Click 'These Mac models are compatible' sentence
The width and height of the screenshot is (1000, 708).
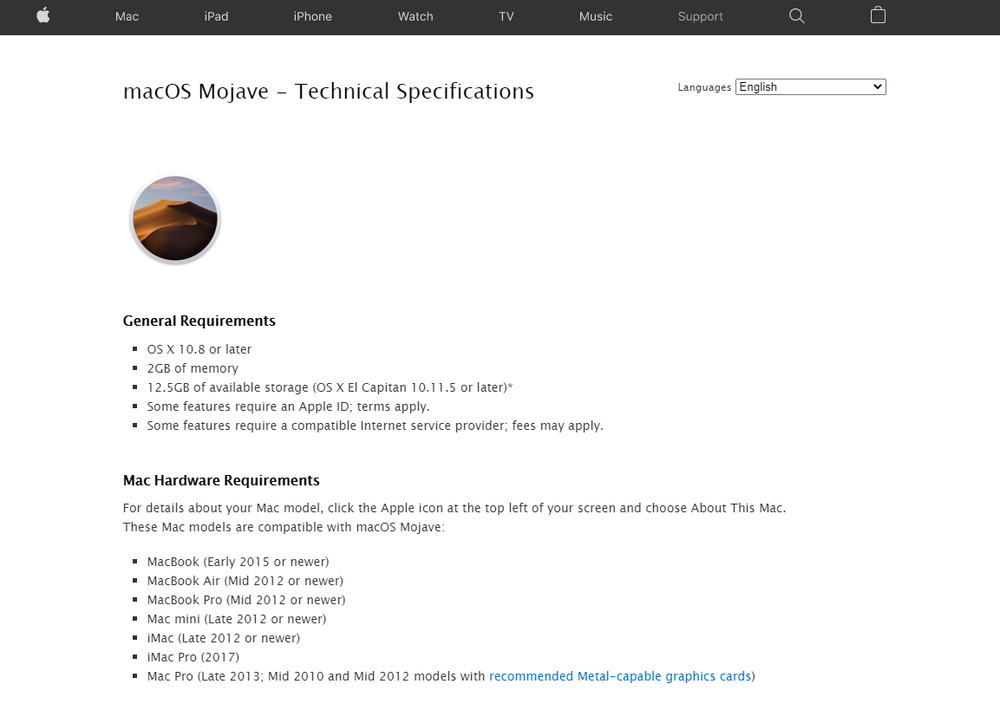(284, 527)
